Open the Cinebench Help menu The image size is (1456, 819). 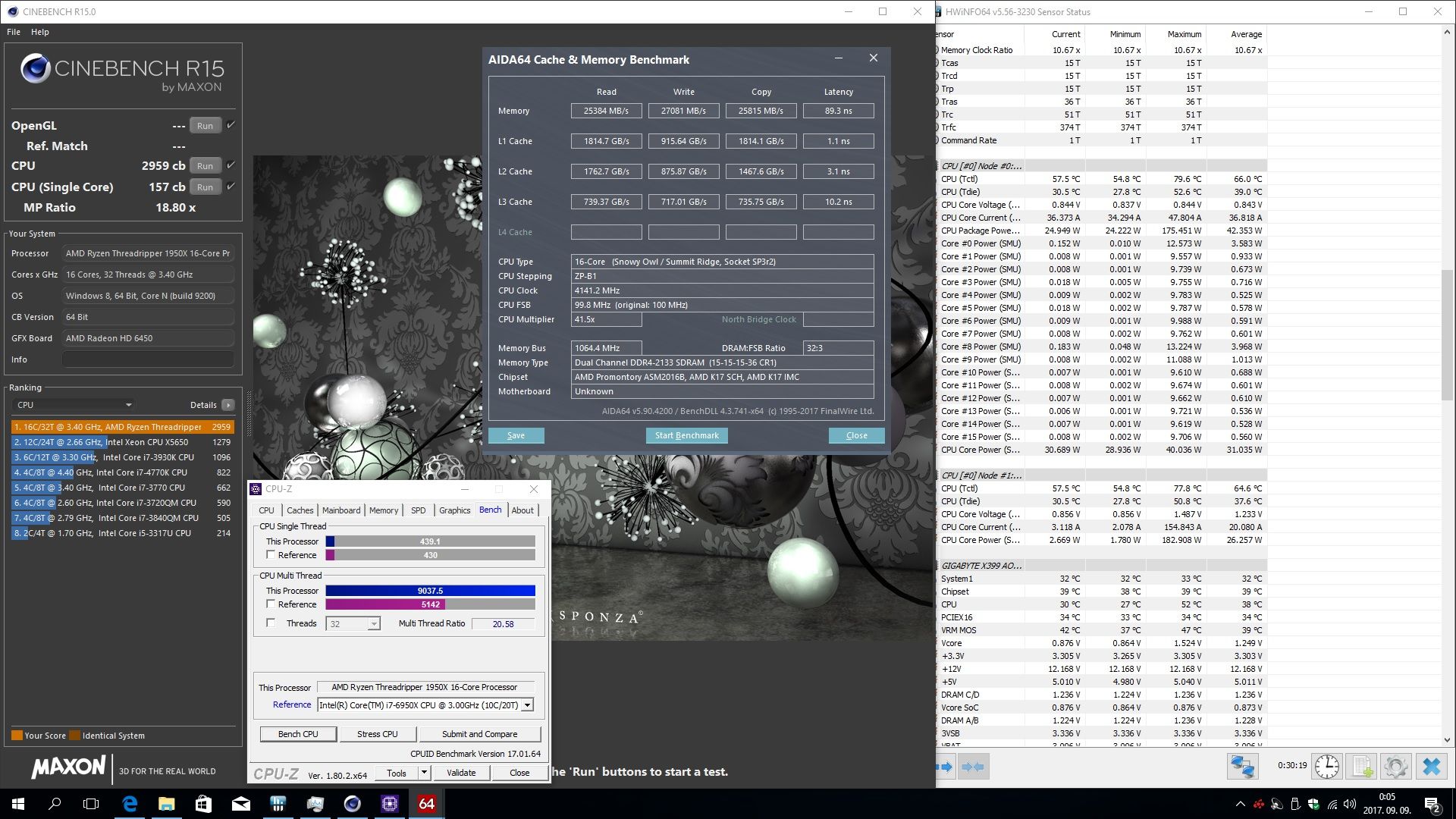coord(40,32)
